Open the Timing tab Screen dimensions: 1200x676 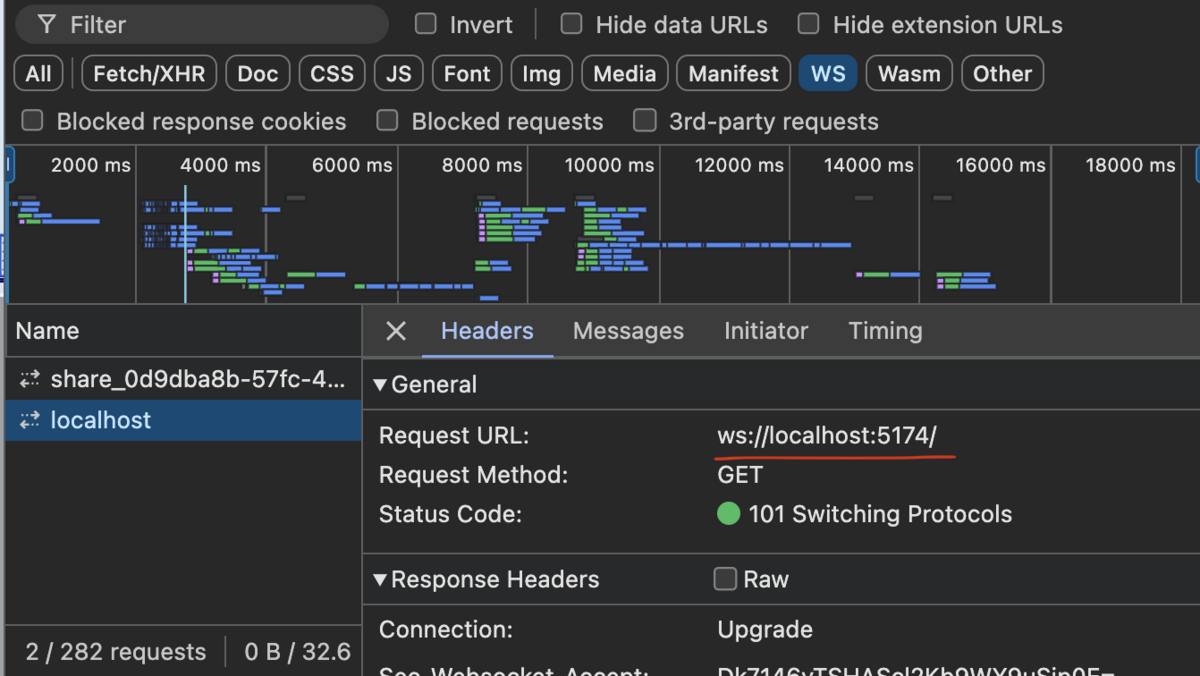pos(885,331)
